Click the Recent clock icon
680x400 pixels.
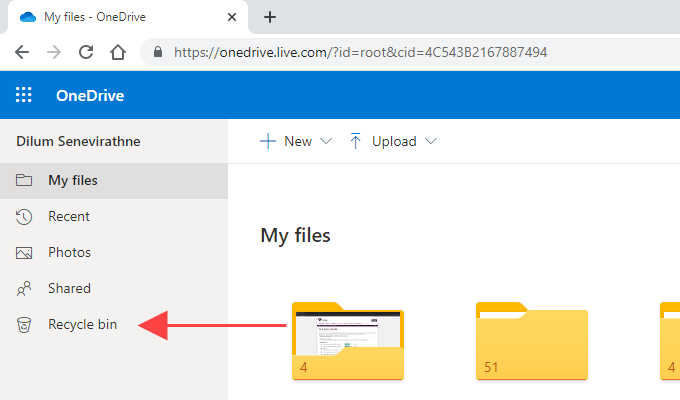tap(24, 216)
